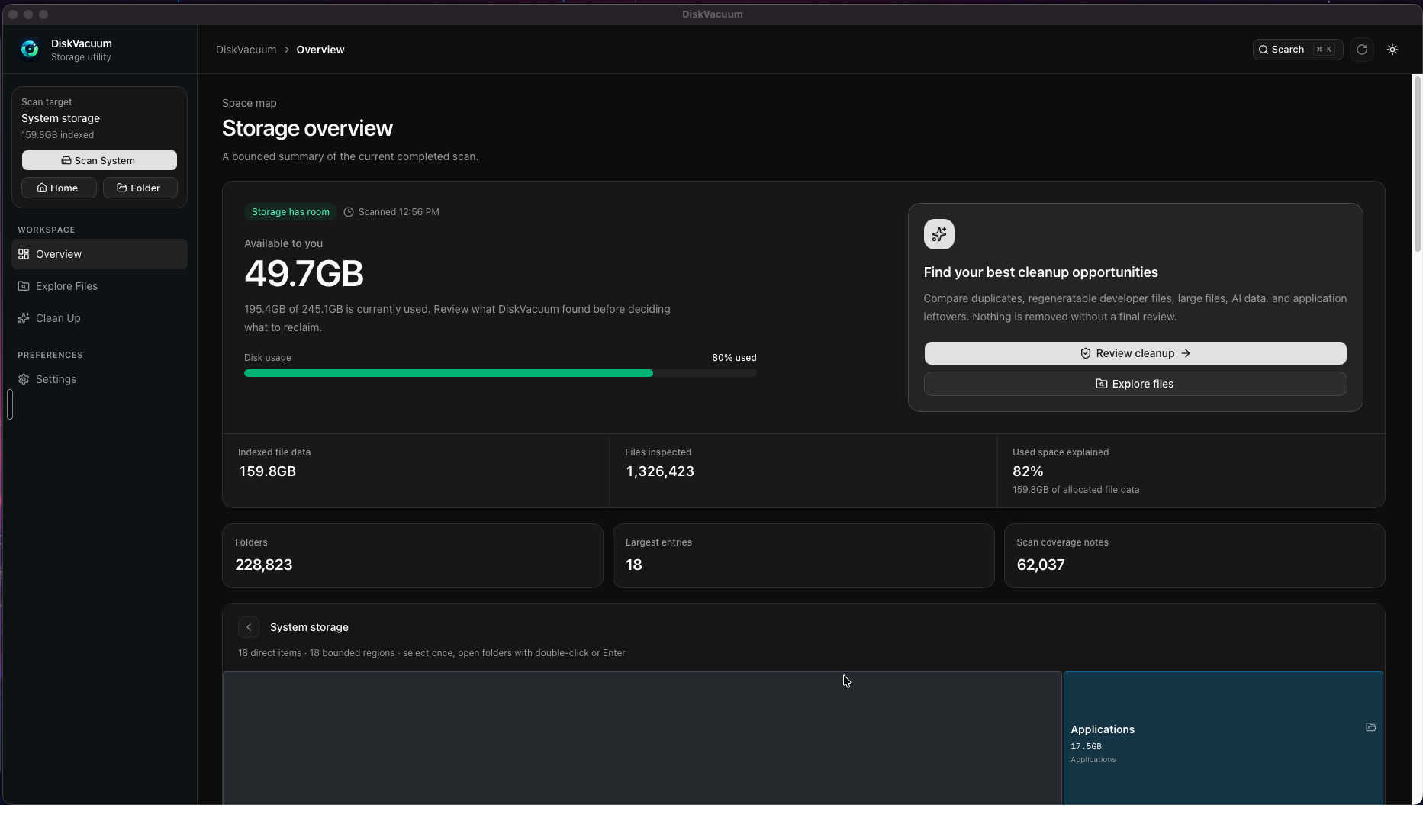The width and height of the screenshot is (1423, 840).
Task: Click the clock icon beside Scanned 12:56 PM
Action: click(x=349, y=212)
